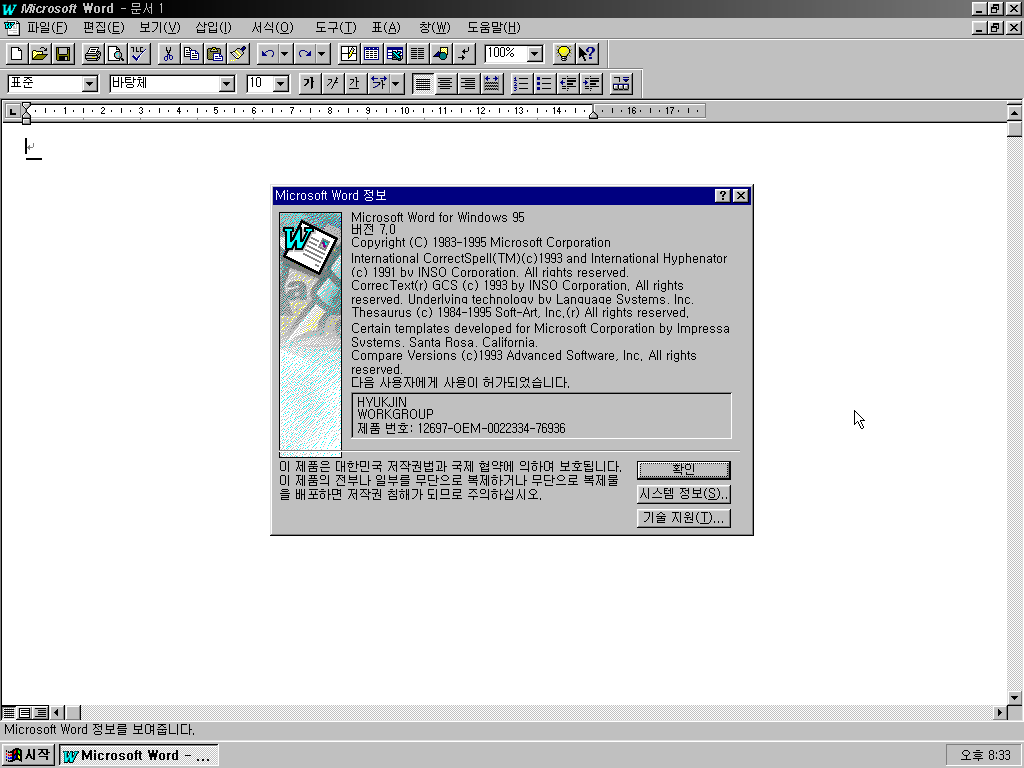
Task: Switch to Normal view icon
Action: pos(8,712)
